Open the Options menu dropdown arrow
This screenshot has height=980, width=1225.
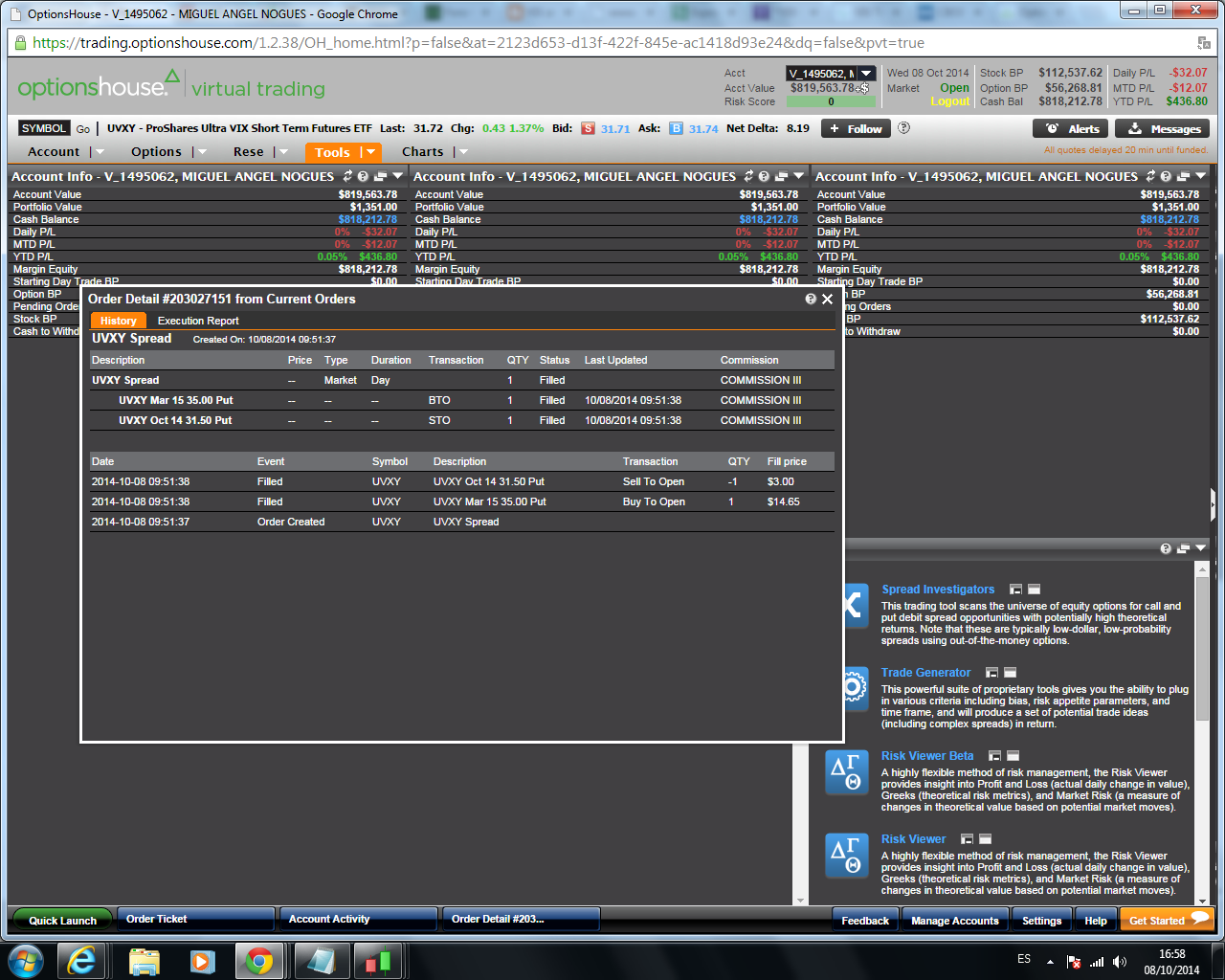(201, 152)
